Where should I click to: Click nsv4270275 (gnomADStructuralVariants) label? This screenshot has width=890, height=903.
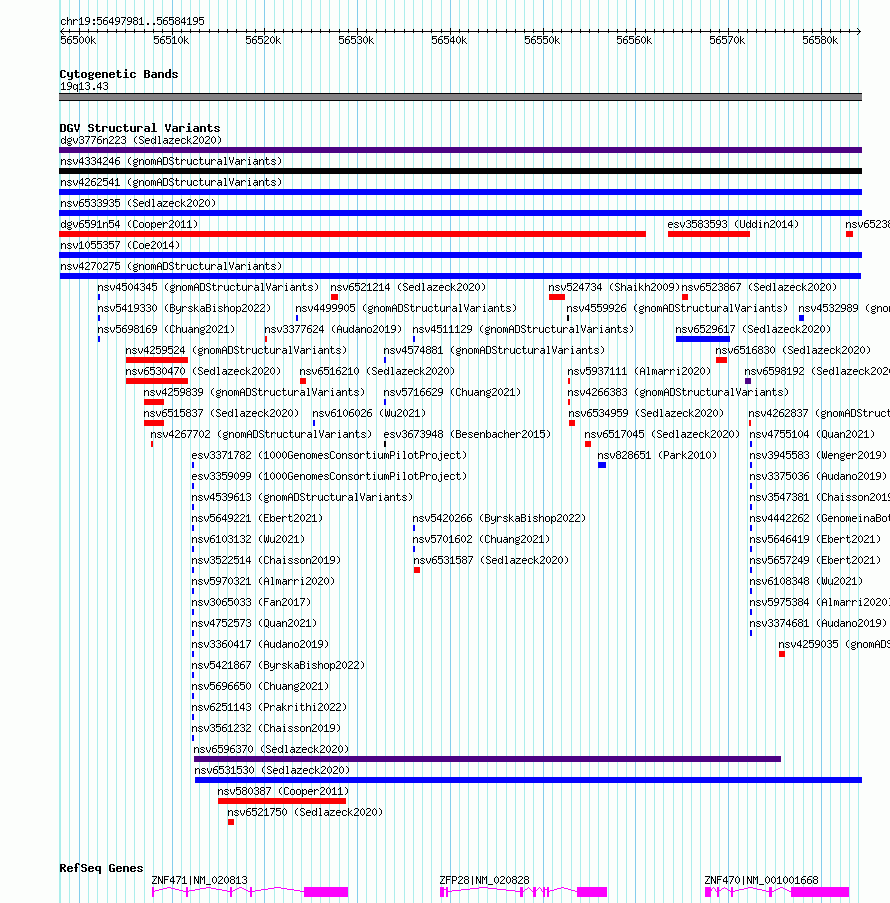171,267
